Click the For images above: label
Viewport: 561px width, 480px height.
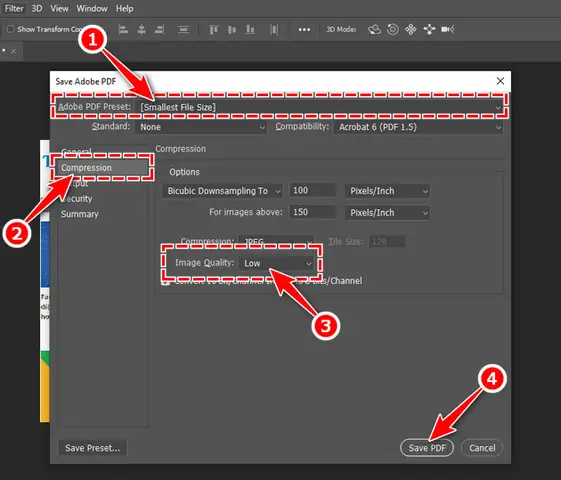(246, 212)
